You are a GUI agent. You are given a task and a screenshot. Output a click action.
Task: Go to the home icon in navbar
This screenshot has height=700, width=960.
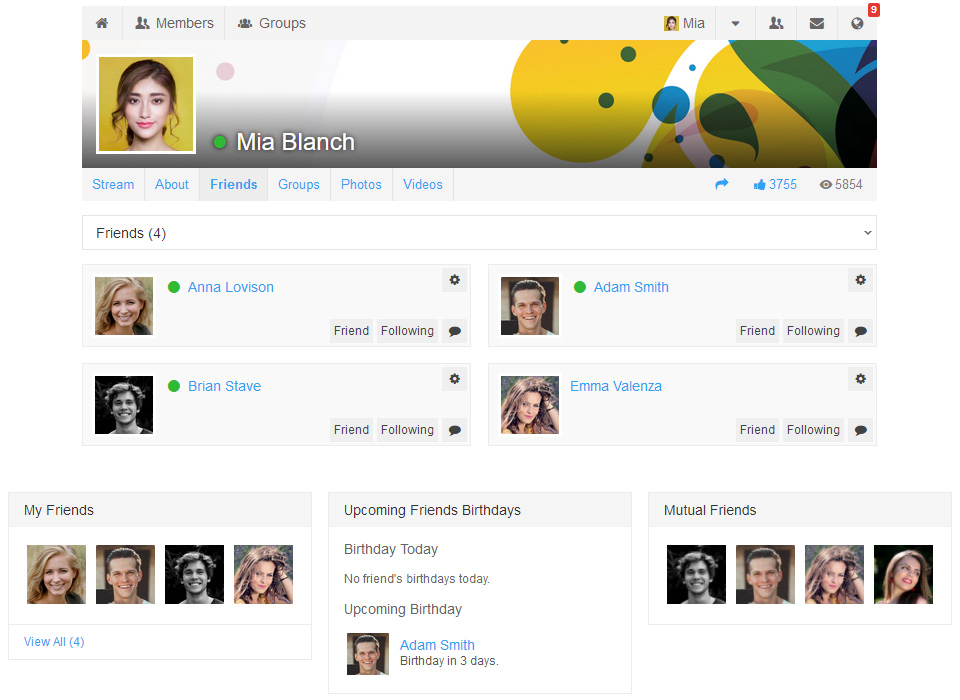[102, 23]
